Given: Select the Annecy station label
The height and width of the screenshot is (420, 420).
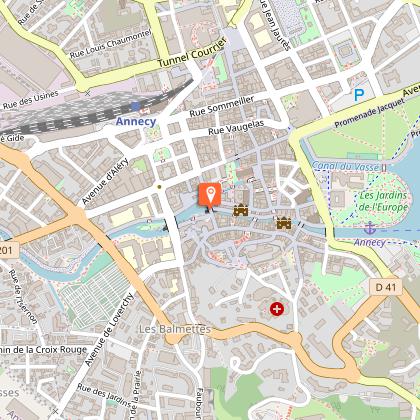Looking at the screenshot, I should [x=136, y=121].
